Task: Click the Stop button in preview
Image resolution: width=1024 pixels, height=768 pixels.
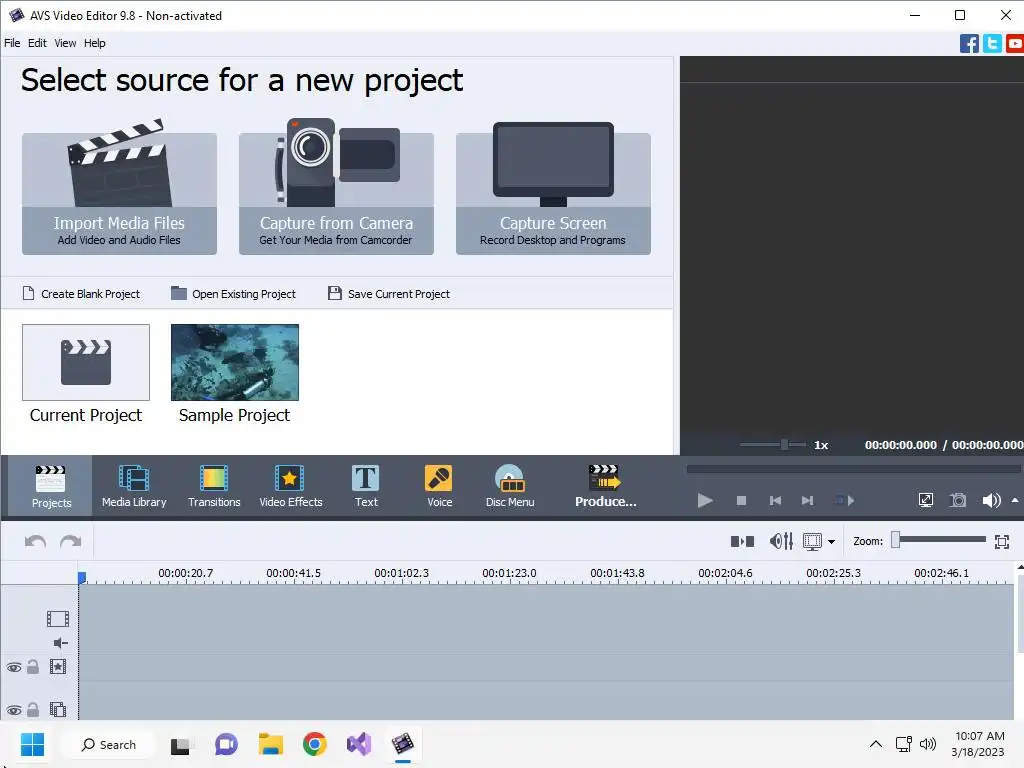Action: click(741, 501)
